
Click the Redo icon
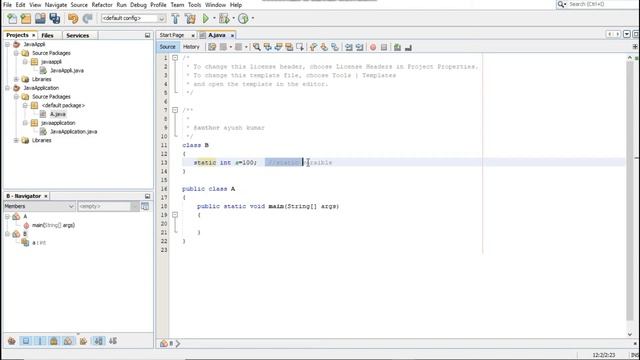(87, 18)
